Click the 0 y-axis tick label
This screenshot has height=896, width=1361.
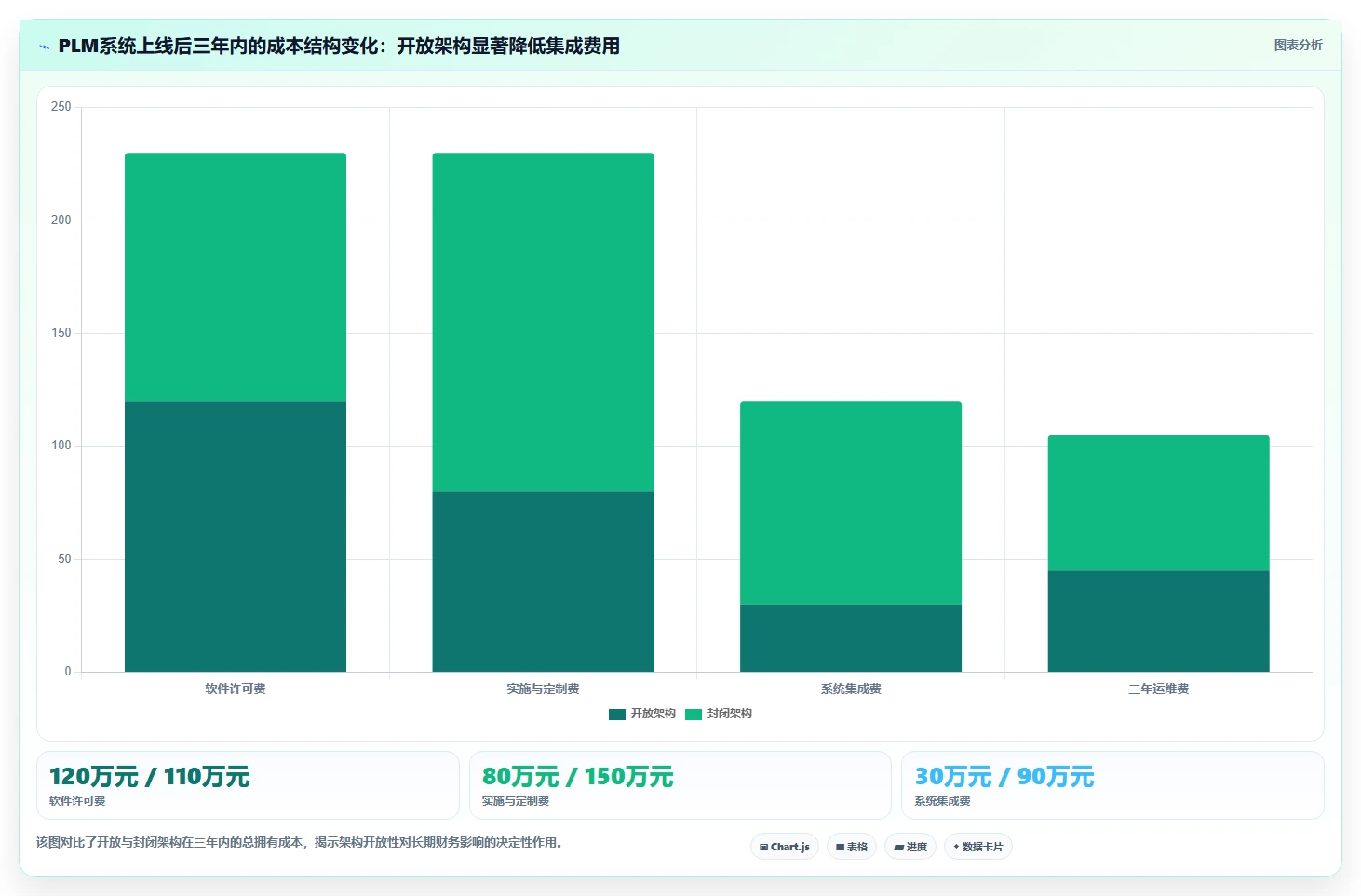[x=68, y=672]
